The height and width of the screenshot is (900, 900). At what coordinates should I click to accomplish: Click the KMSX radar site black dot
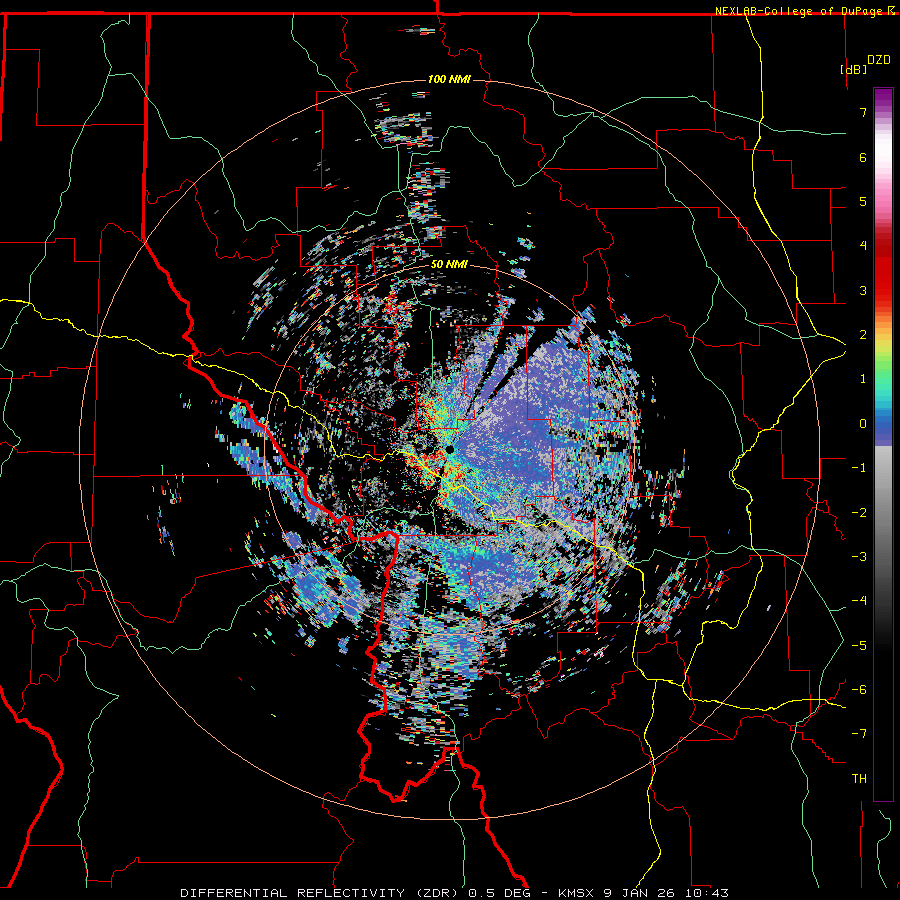[450, 449]
